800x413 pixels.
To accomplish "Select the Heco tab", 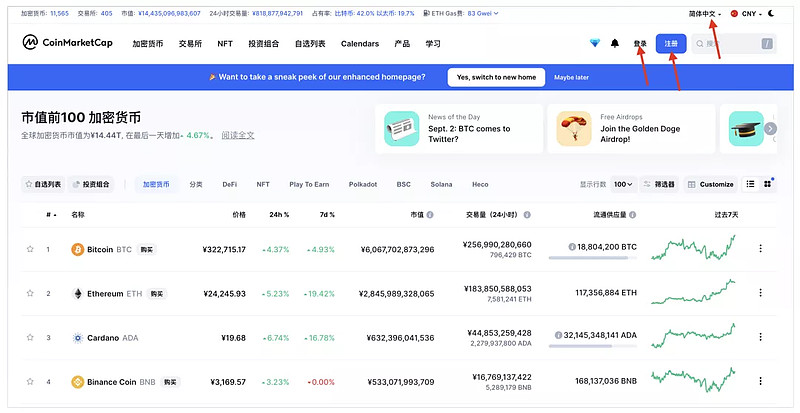I will (x=480, y=184).
